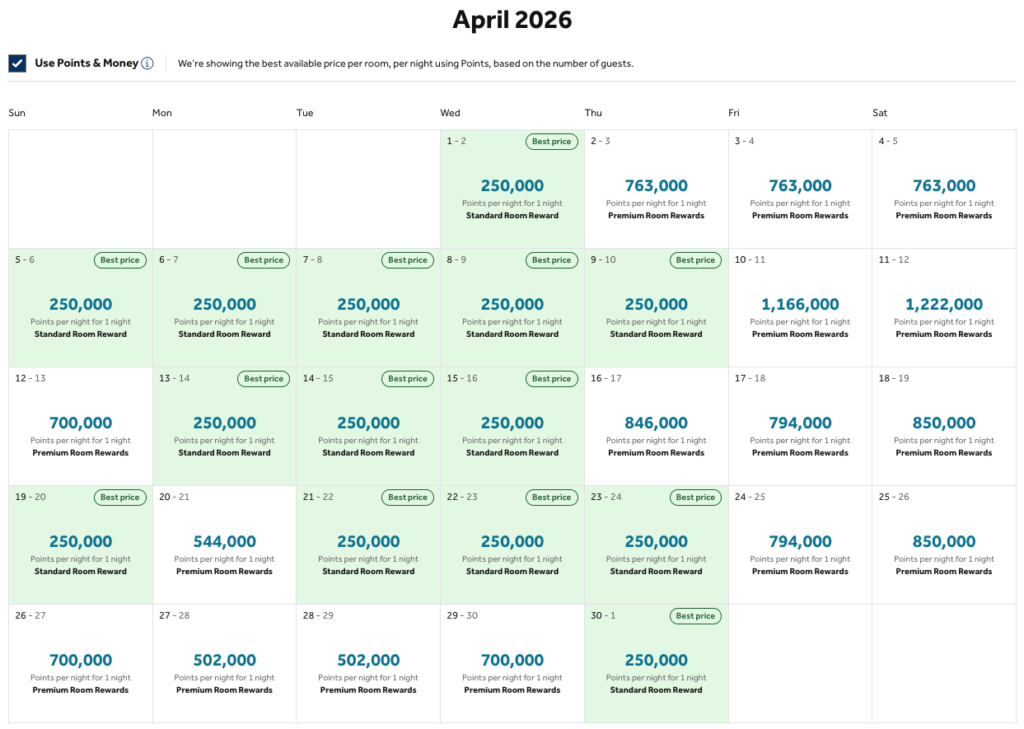Click the April 2026 calendar heading
The height and width of the screenshot is (729, 1024).
click(x=512, y=19)
